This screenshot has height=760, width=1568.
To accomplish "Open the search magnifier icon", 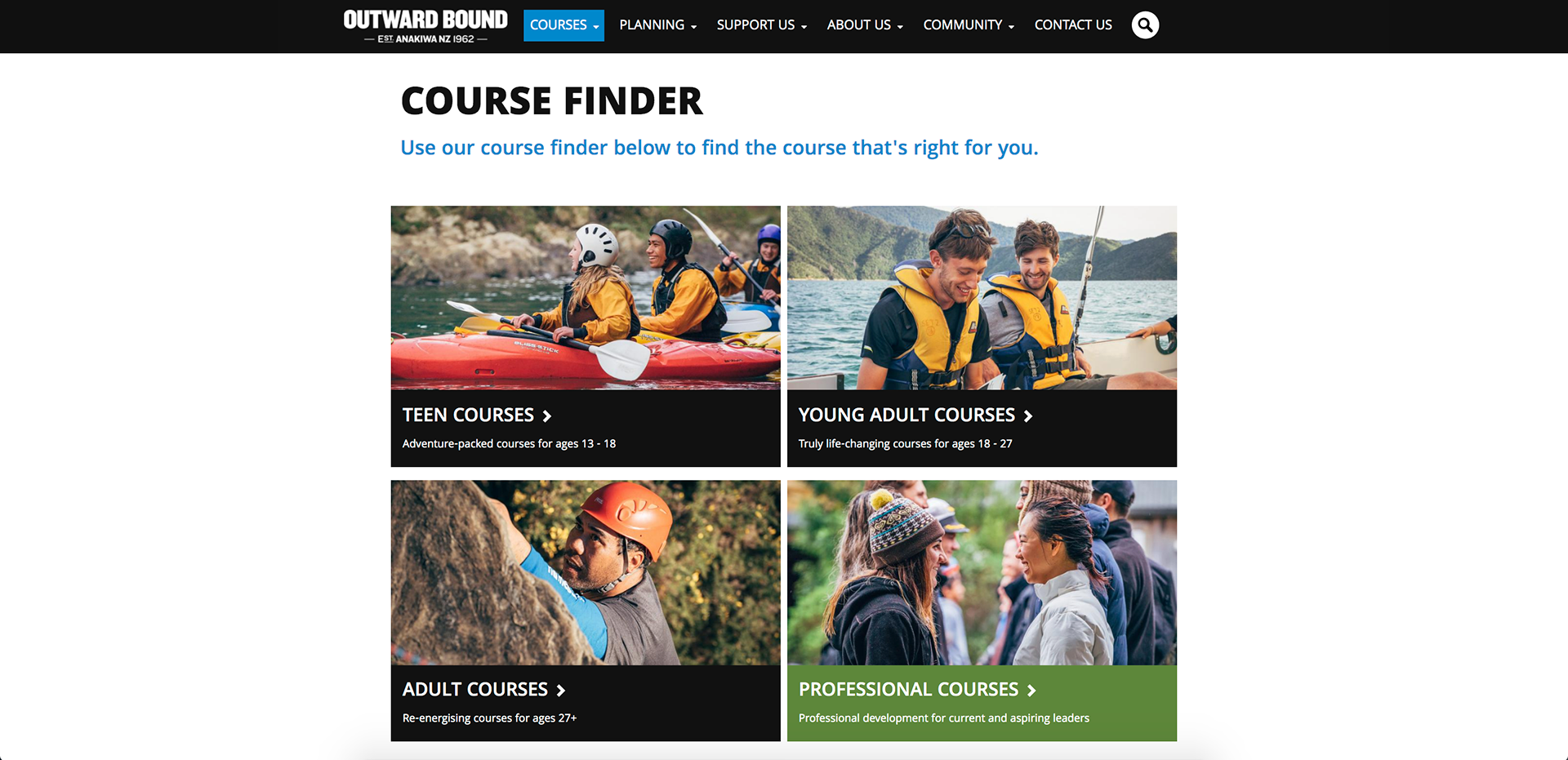I will click(1145, 25).
